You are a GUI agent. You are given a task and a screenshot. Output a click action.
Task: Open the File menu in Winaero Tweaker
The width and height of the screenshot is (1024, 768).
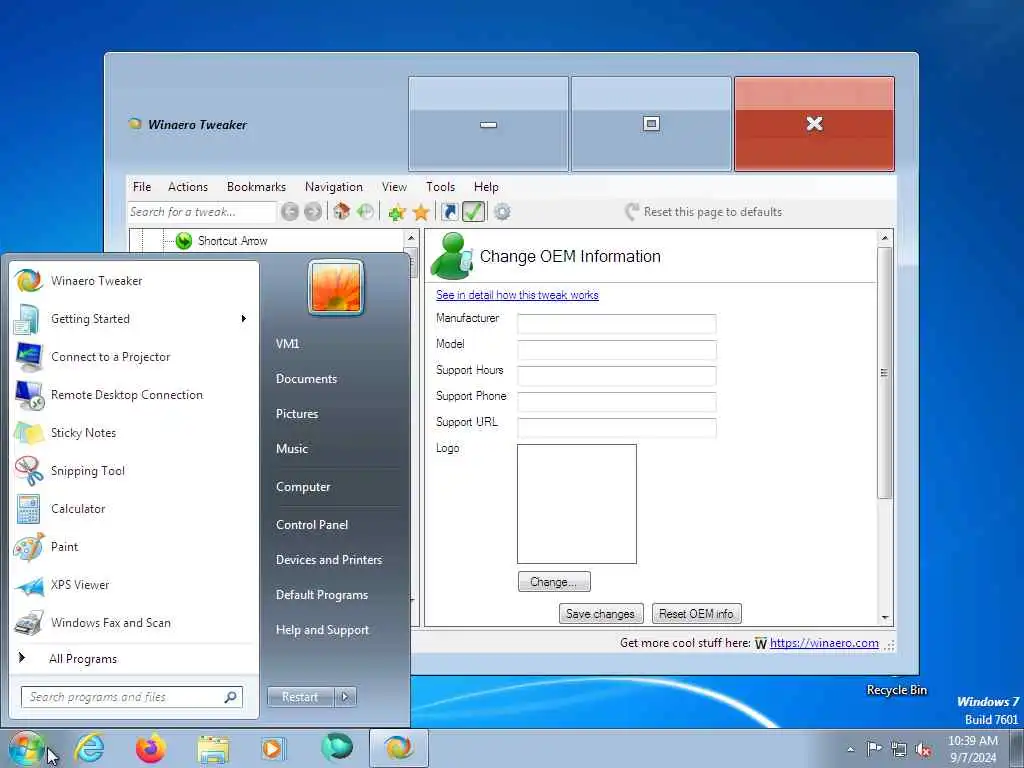[142, 187]
